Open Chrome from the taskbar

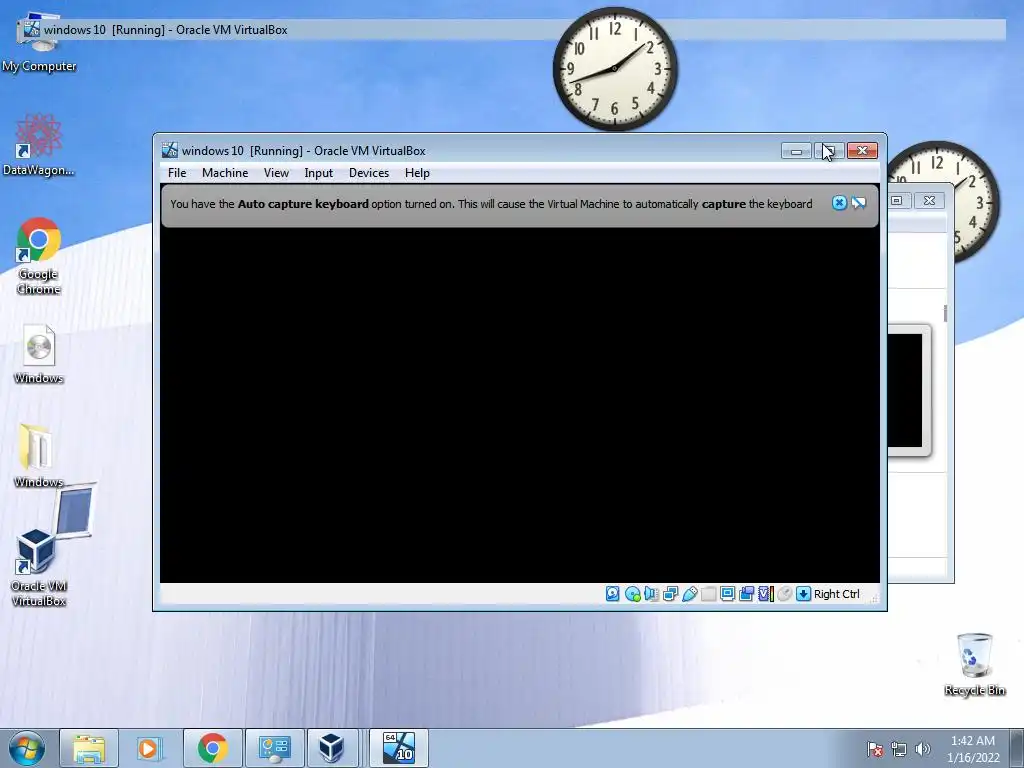point(212,748)
